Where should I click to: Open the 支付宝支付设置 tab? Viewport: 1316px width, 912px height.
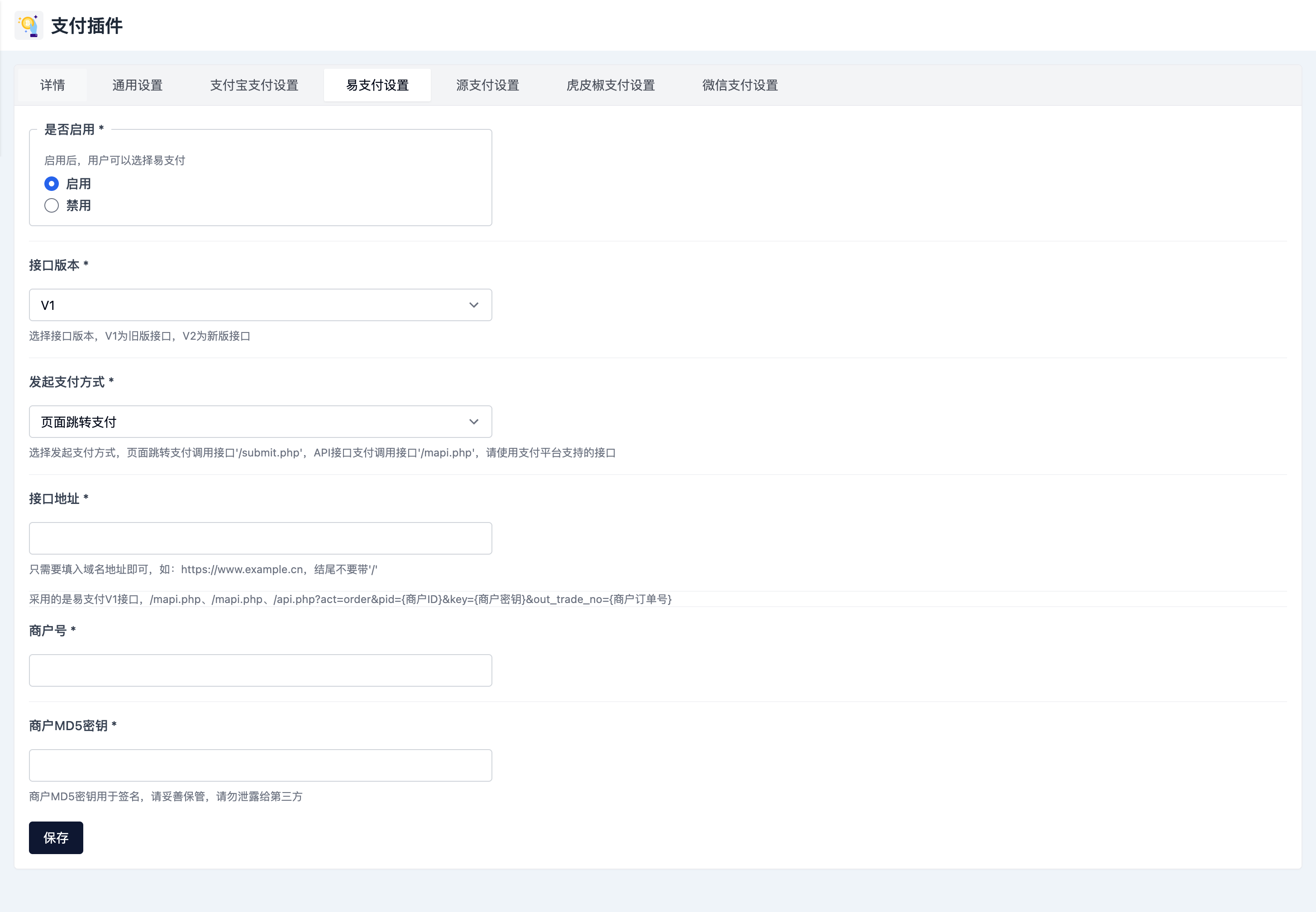[x=254, y=85]
